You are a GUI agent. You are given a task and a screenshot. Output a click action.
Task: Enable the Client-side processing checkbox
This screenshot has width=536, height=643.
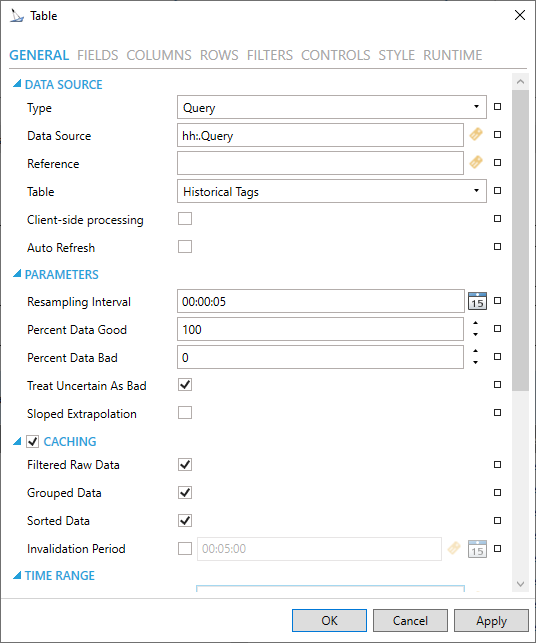185,219
